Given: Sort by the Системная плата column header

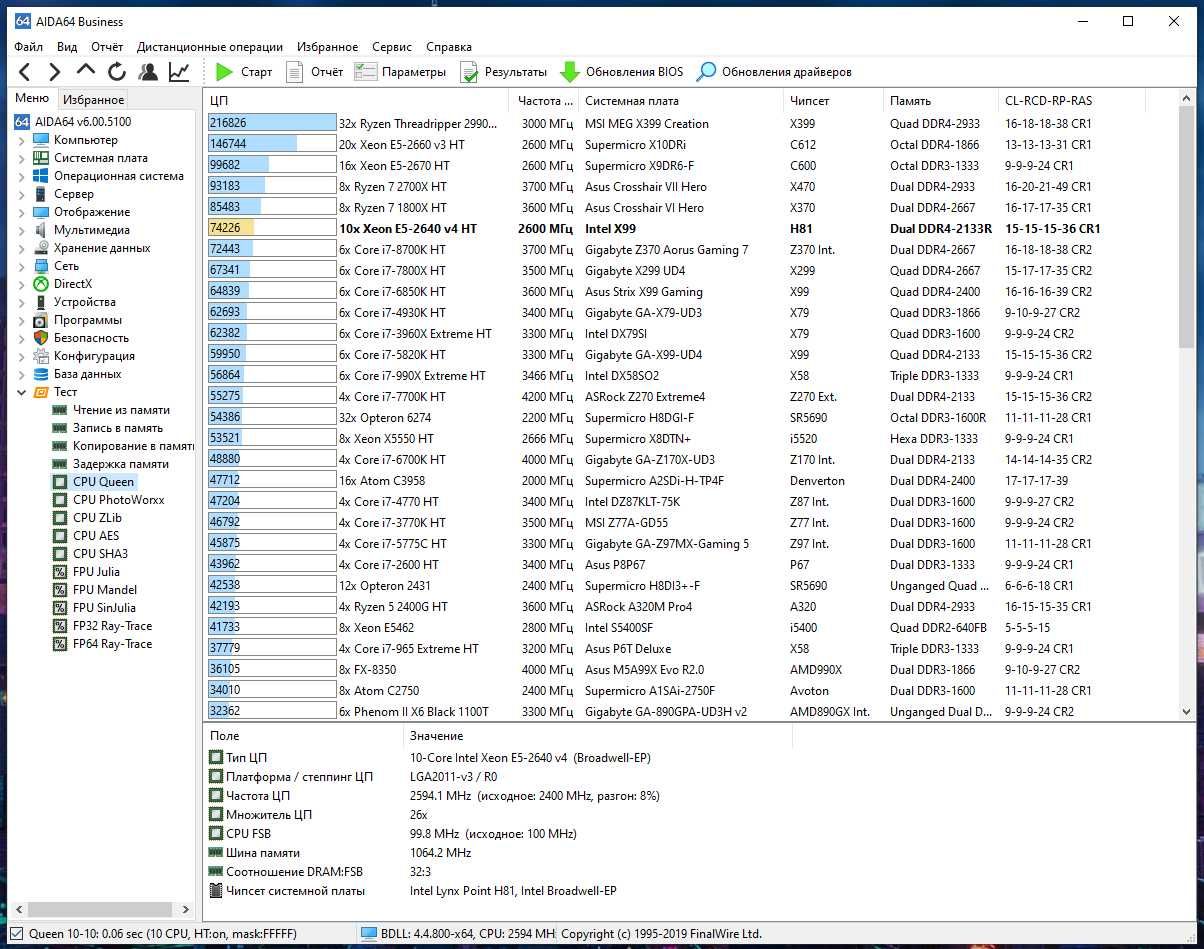Looking at the screenshot, I should pos(681,100).
